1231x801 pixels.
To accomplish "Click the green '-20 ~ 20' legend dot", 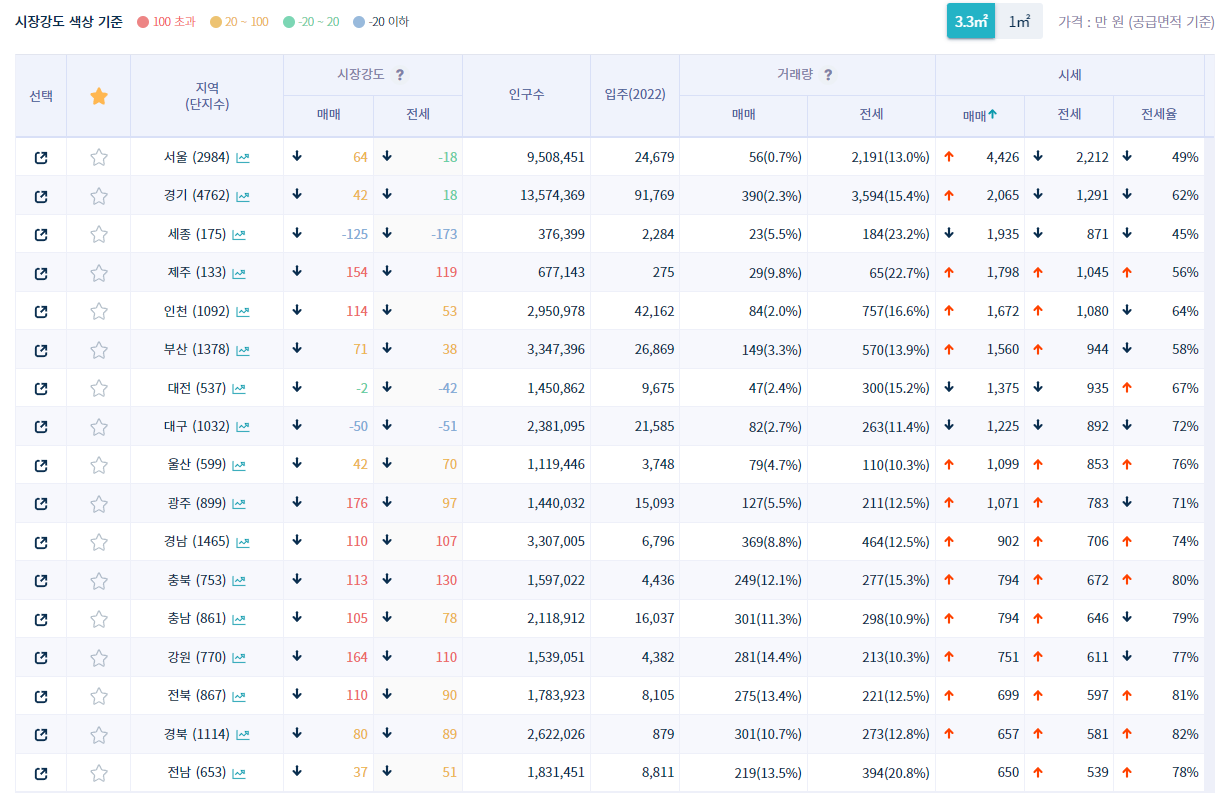I will click(x=289, y=22).
